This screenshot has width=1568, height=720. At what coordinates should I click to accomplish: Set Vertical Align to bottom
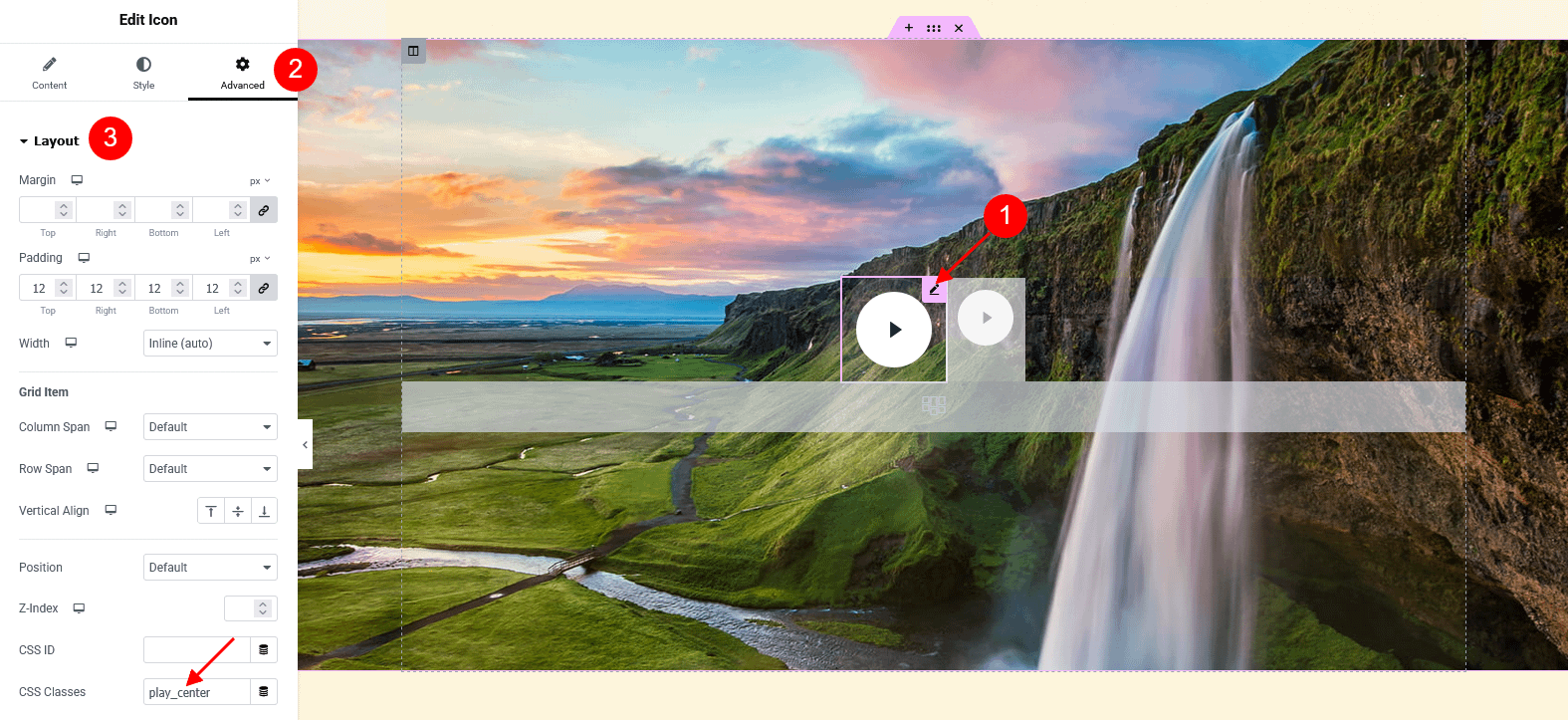264,511
